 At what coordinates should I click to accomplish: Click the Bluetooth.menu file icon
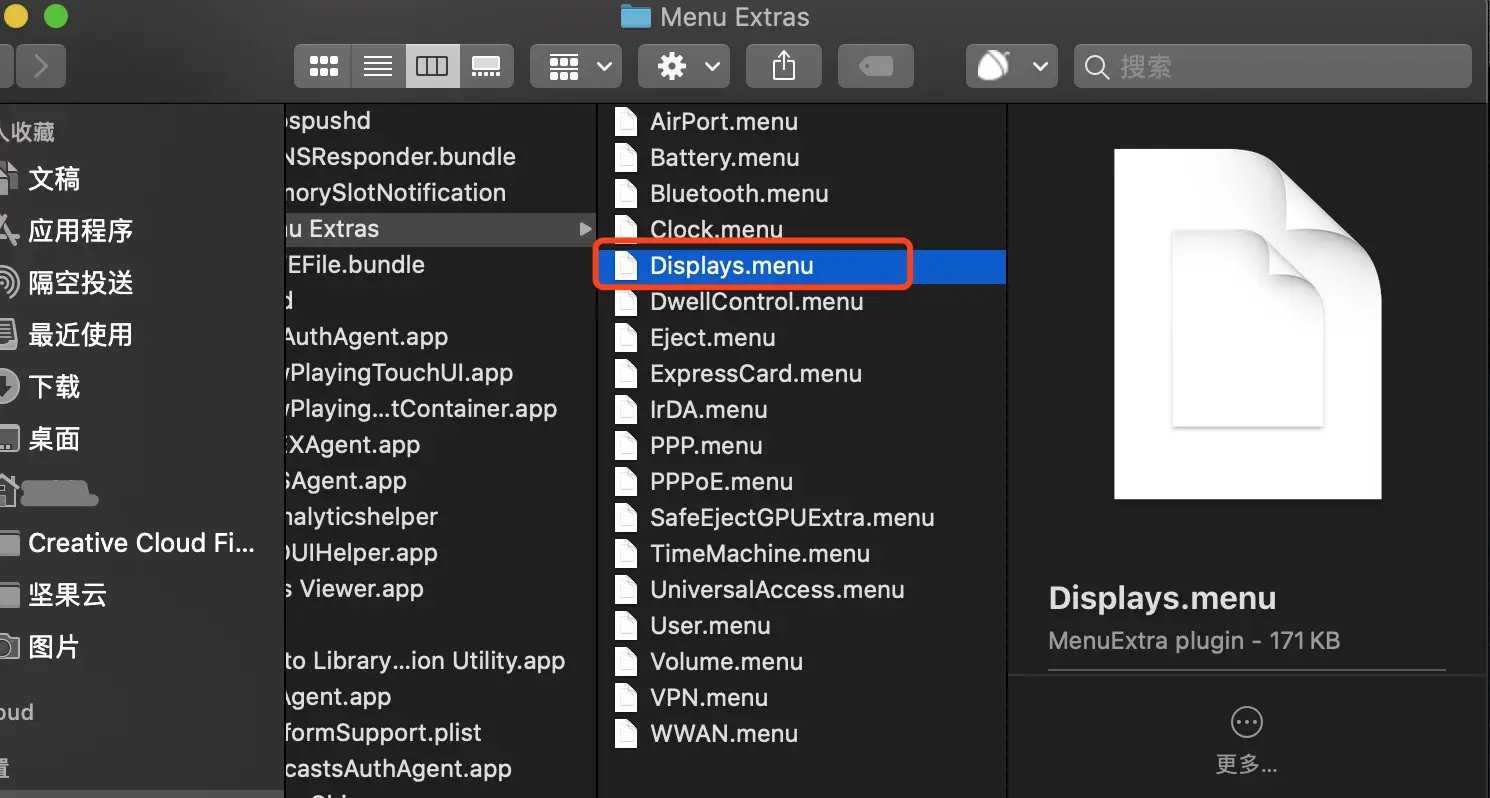point(626,194)
